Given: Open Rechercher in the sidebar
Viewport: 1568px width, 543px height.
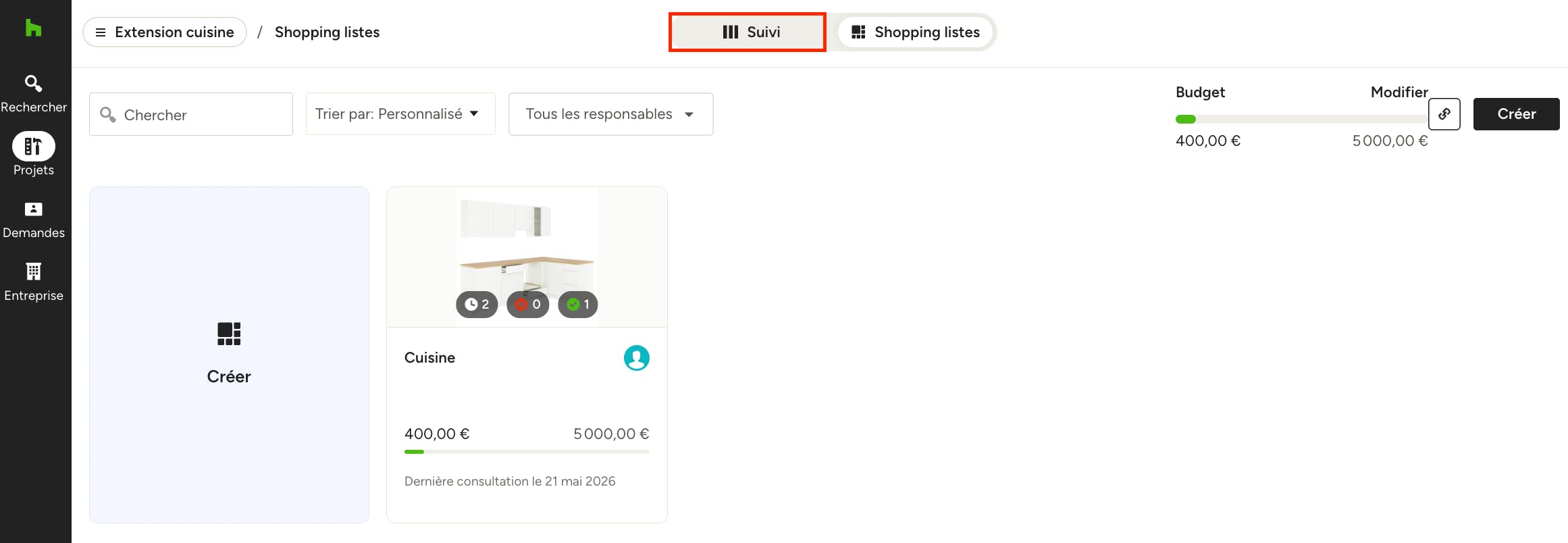Looking at the screenshot, I should tap(34, 93).
